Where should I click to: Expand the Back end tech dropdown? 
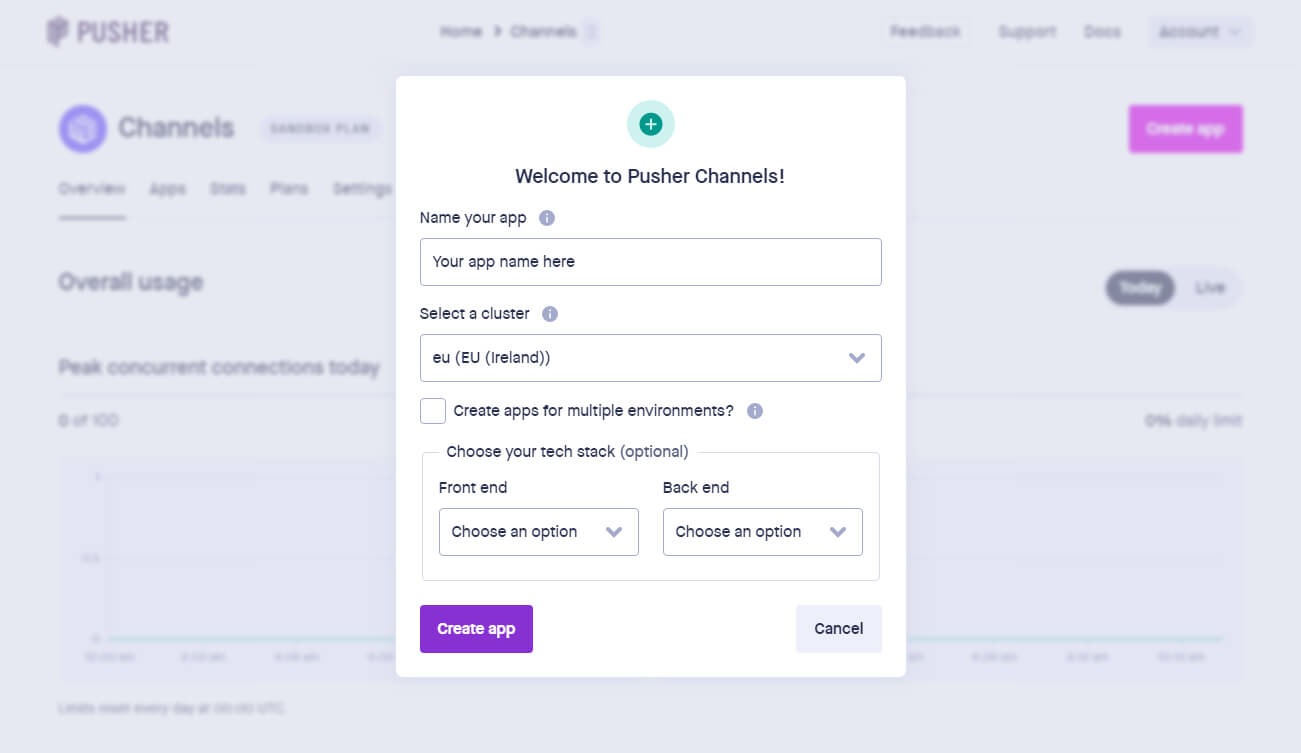pyautogui.click(x=762, y=532)
